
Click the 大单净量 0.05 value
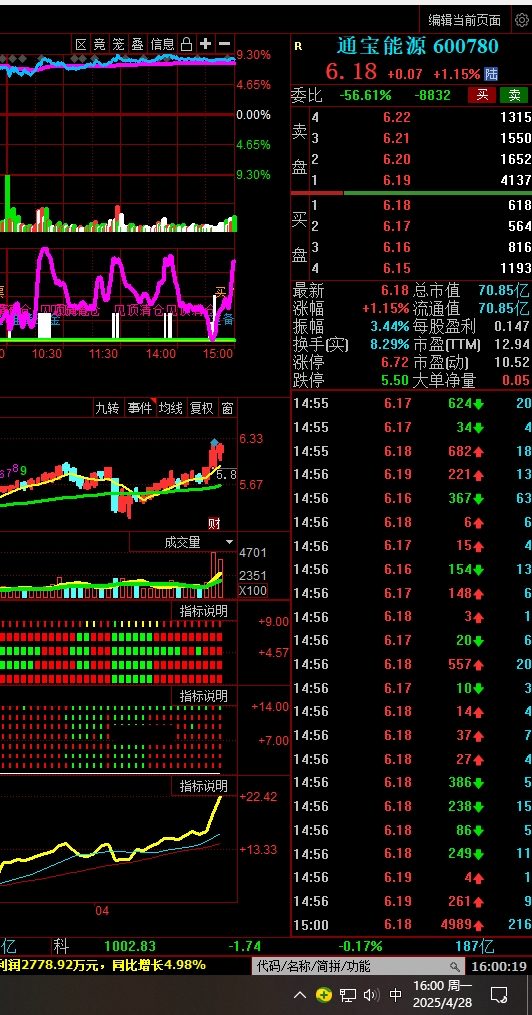[515, 380]
